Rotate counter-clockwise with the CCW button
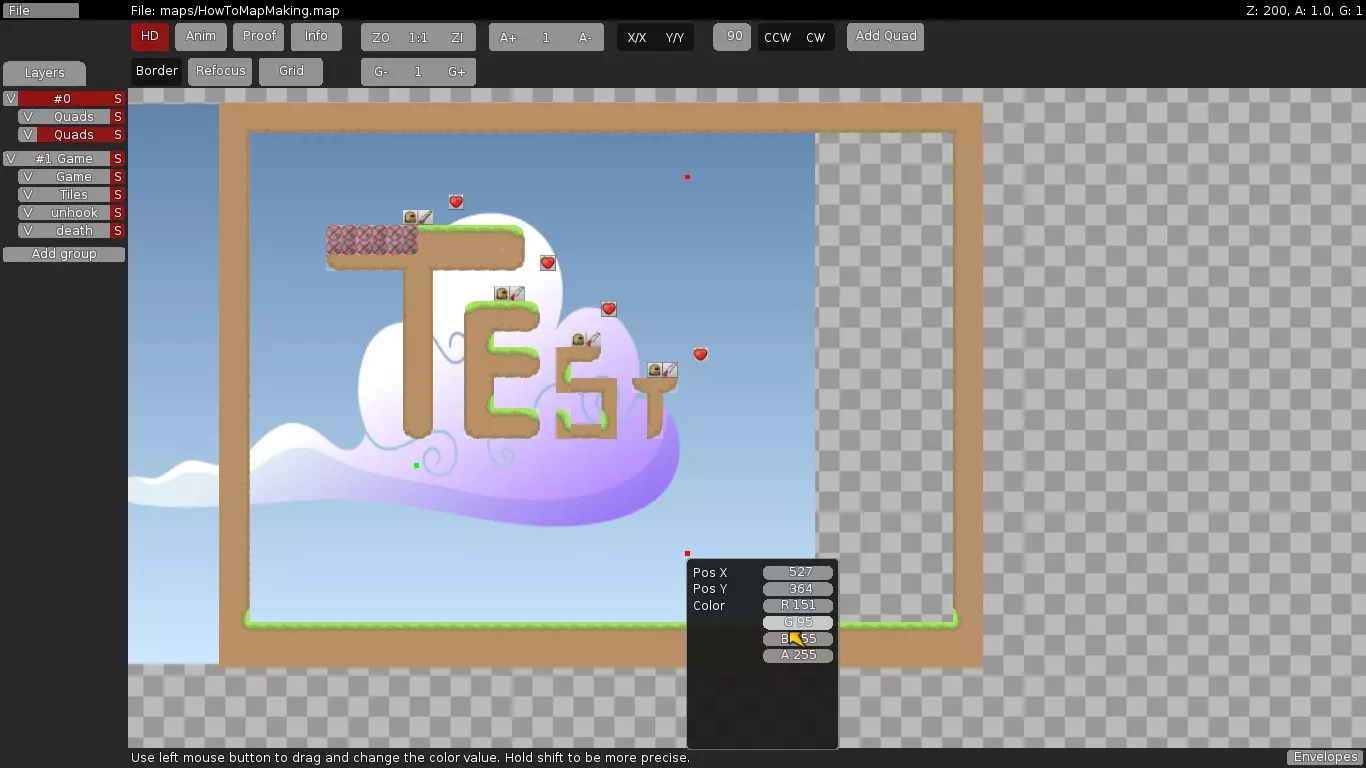 (777, 38)
